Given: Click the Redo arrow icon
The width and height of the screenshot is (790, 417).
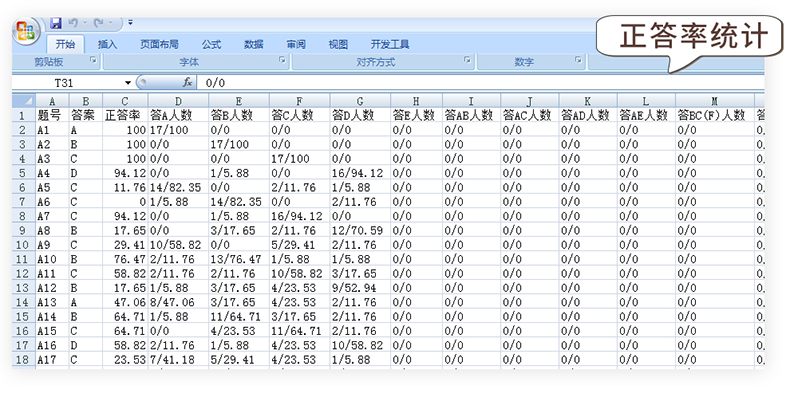Looking at the screenshot, I should (98, 22).
